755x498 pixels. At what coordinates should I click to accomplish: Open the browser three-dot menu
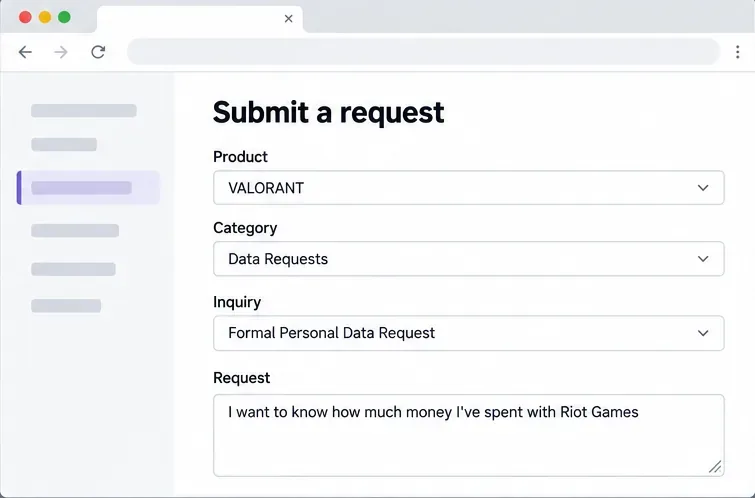pos(737,52)
